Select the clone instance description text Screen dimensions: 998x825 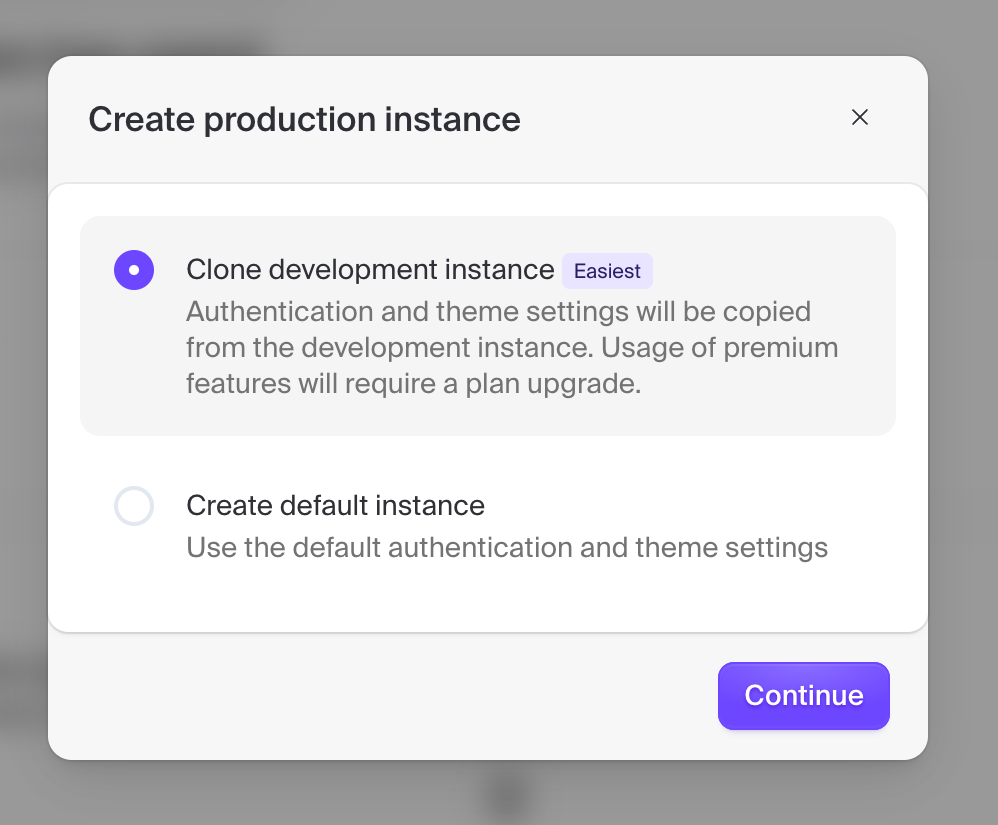(510, 347)
